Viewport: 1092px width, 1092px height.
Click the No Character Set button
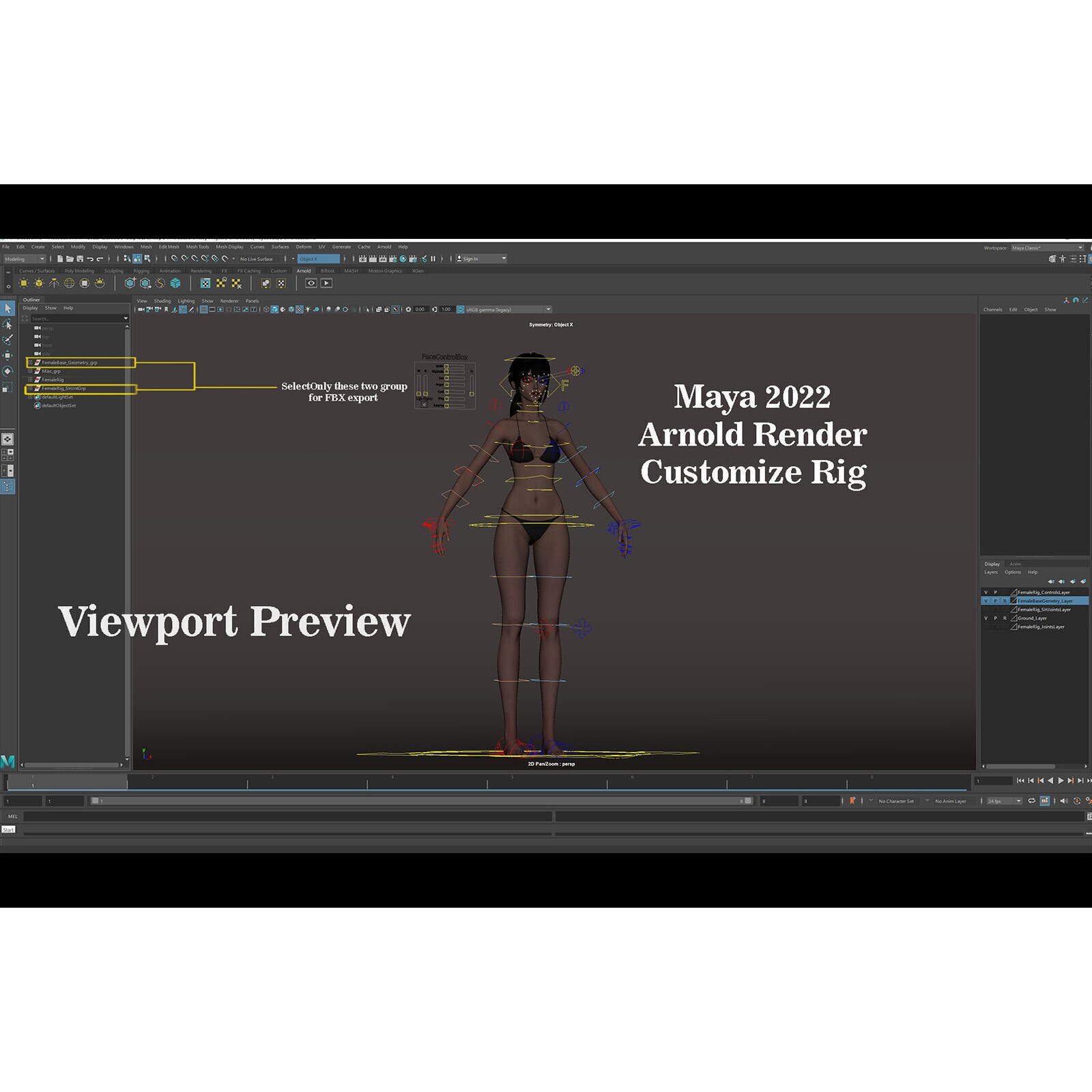pyautogui.click(x=897, y=801)
